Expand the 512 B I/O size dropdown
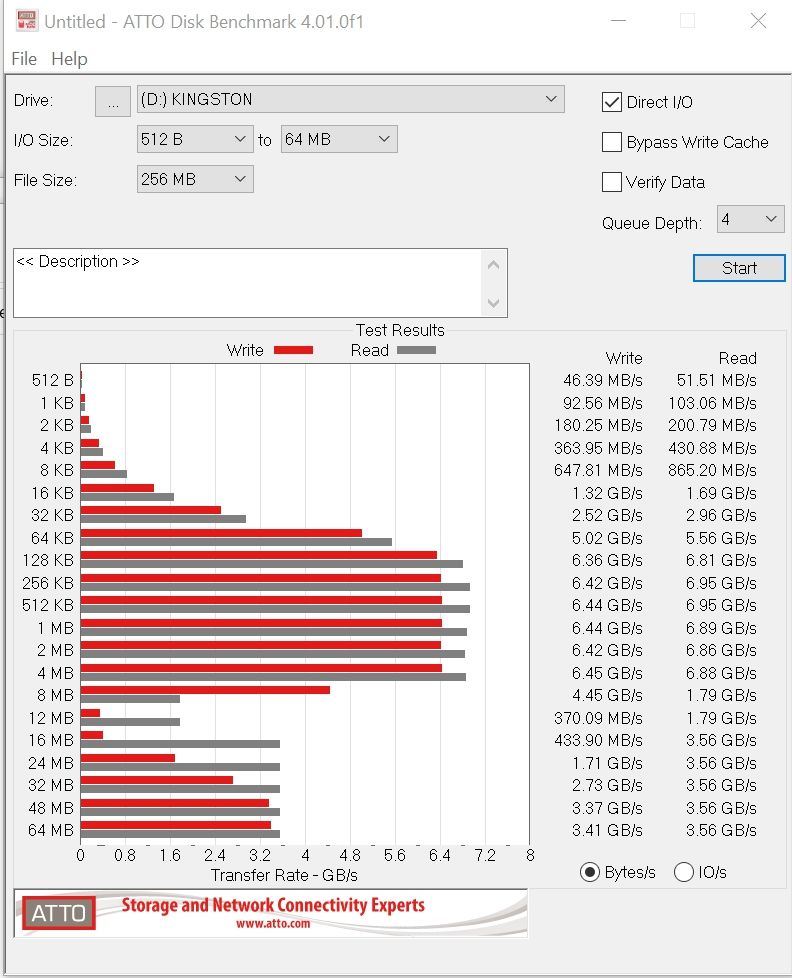 pyautogui.click(x=195, y=139)
